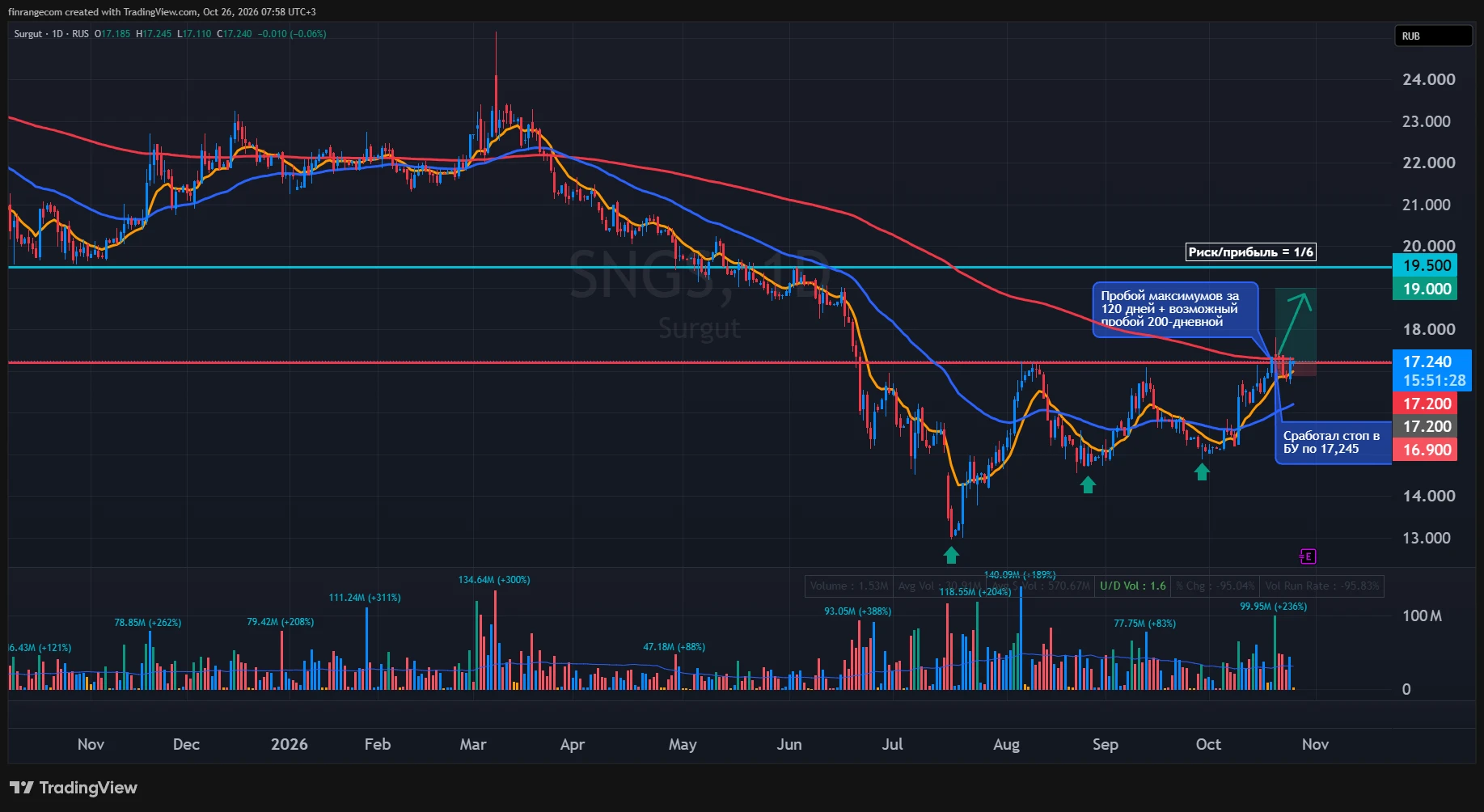Viewport: 1484px width, 812px height.
Task: Click the 77.75M (+83%) volume label
Action: coord(1145,624)
